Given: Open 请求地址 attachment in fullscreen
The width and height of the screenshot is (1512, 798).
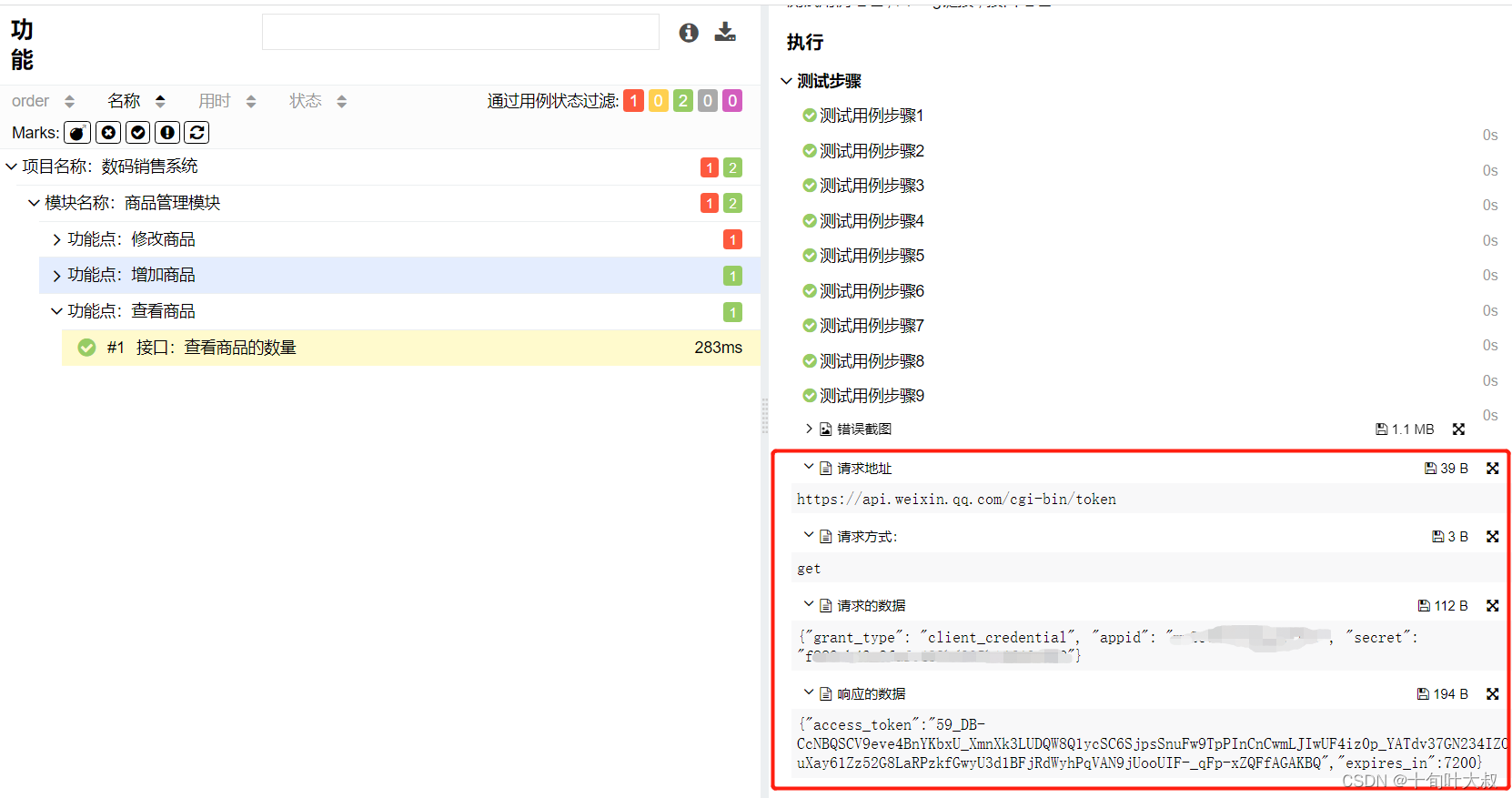Looking at the screenshot, I should [1492, 469].
